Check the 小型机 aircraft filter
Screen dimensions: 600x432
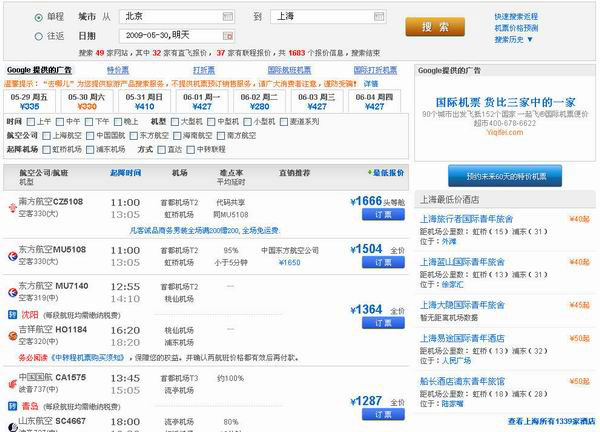pos(248,122)
